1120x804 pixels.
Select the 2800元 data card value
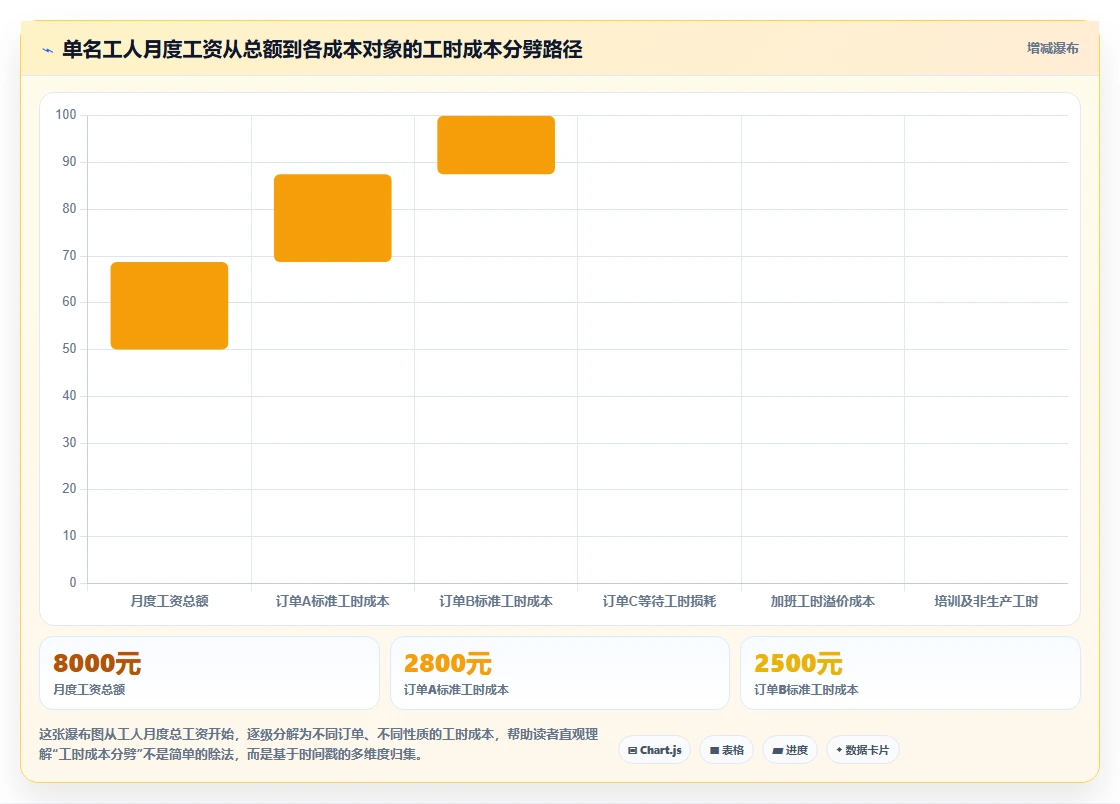pyautogui.click(x=448, y=663)
